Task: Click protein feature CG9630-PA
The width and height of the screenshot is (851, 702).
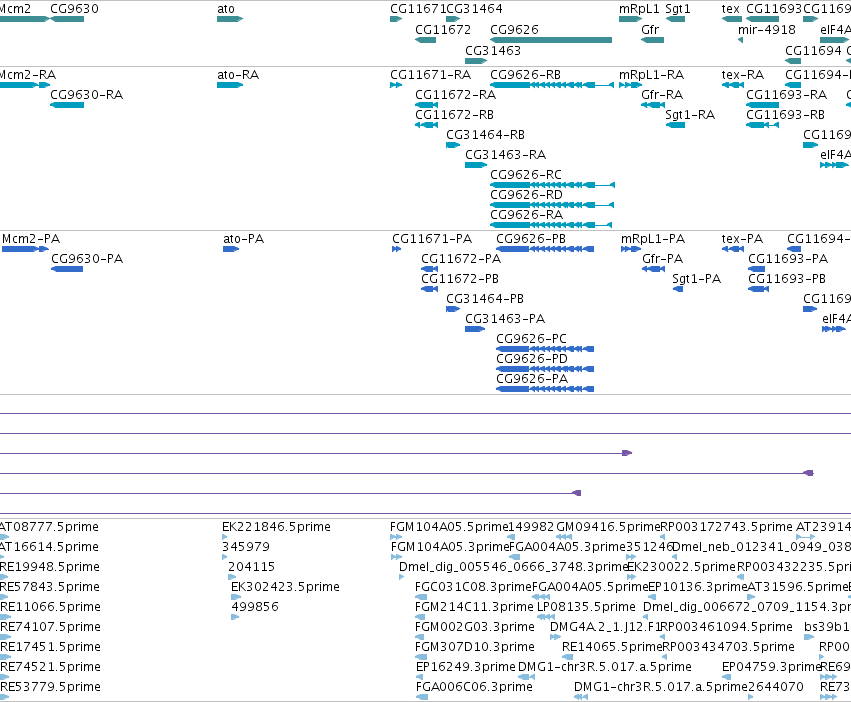Action: point(67,269)
